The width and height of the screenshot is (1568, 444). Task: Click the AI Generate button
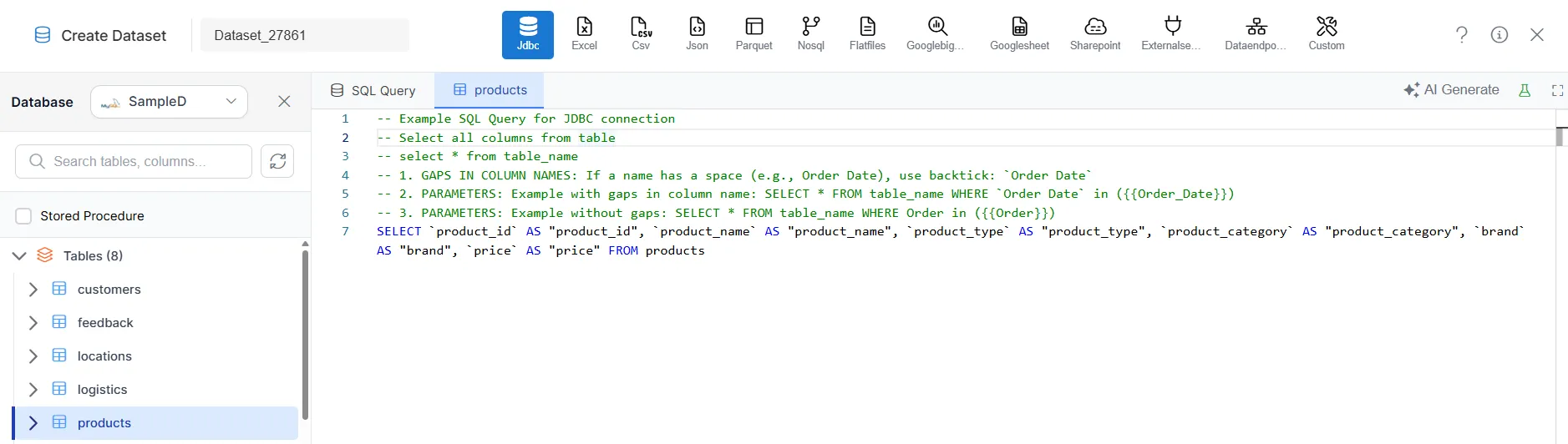click(x=1451, y=90)
